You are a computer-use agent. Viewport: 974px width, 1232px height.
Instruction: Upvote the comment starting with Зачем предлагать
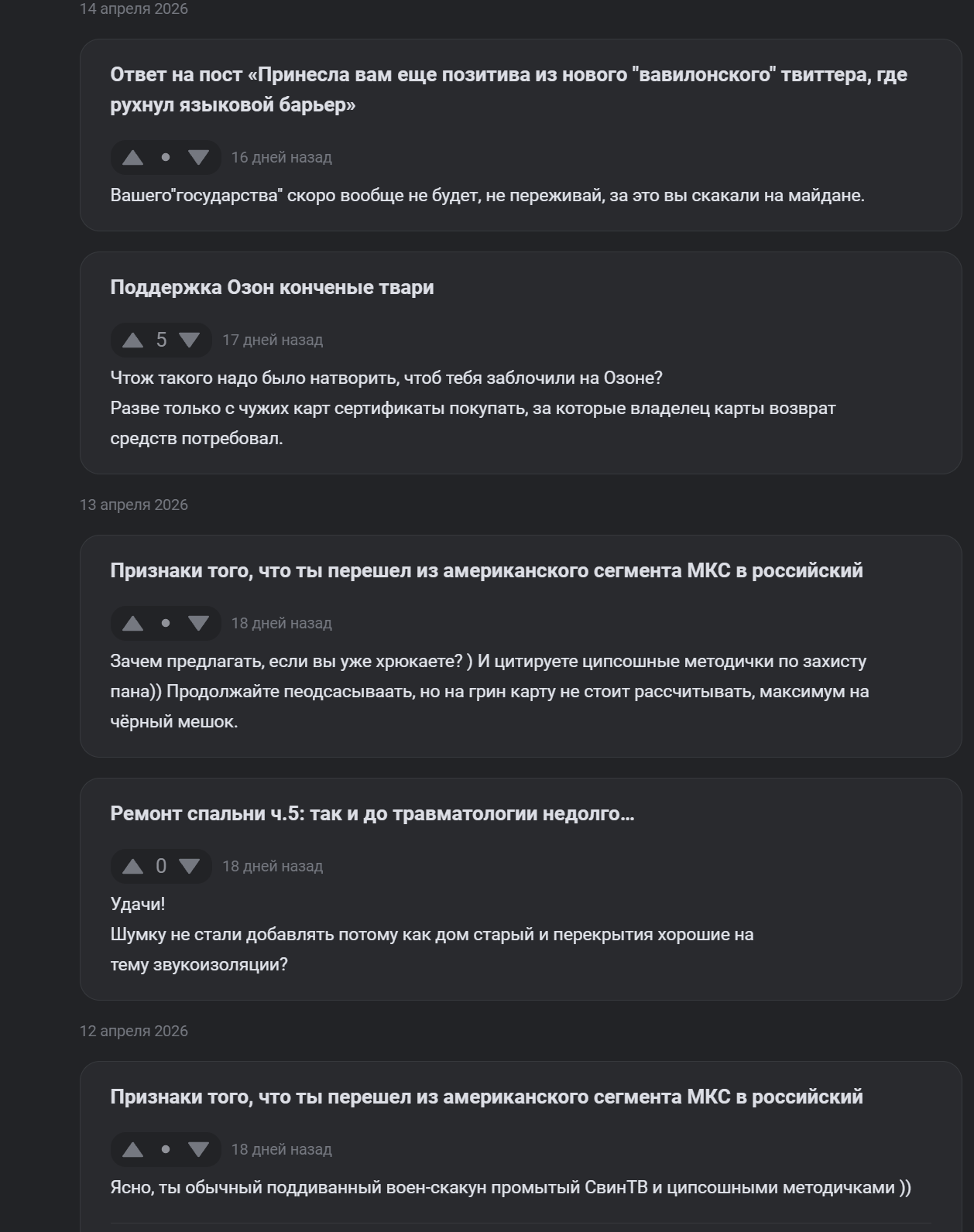point(133,624)
